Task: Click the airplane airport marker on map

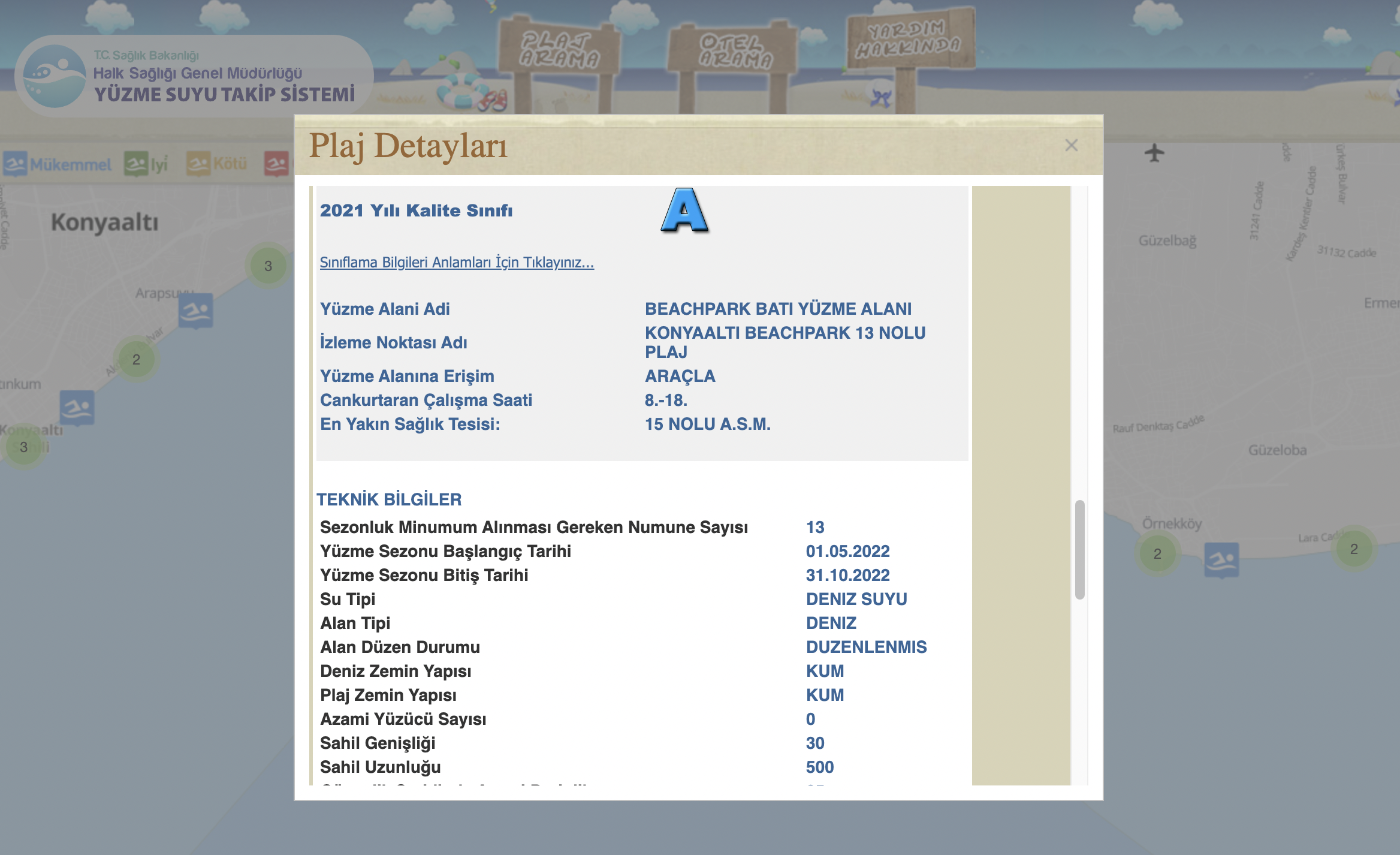Action: pyautogui.click(x=1154, y=152)
